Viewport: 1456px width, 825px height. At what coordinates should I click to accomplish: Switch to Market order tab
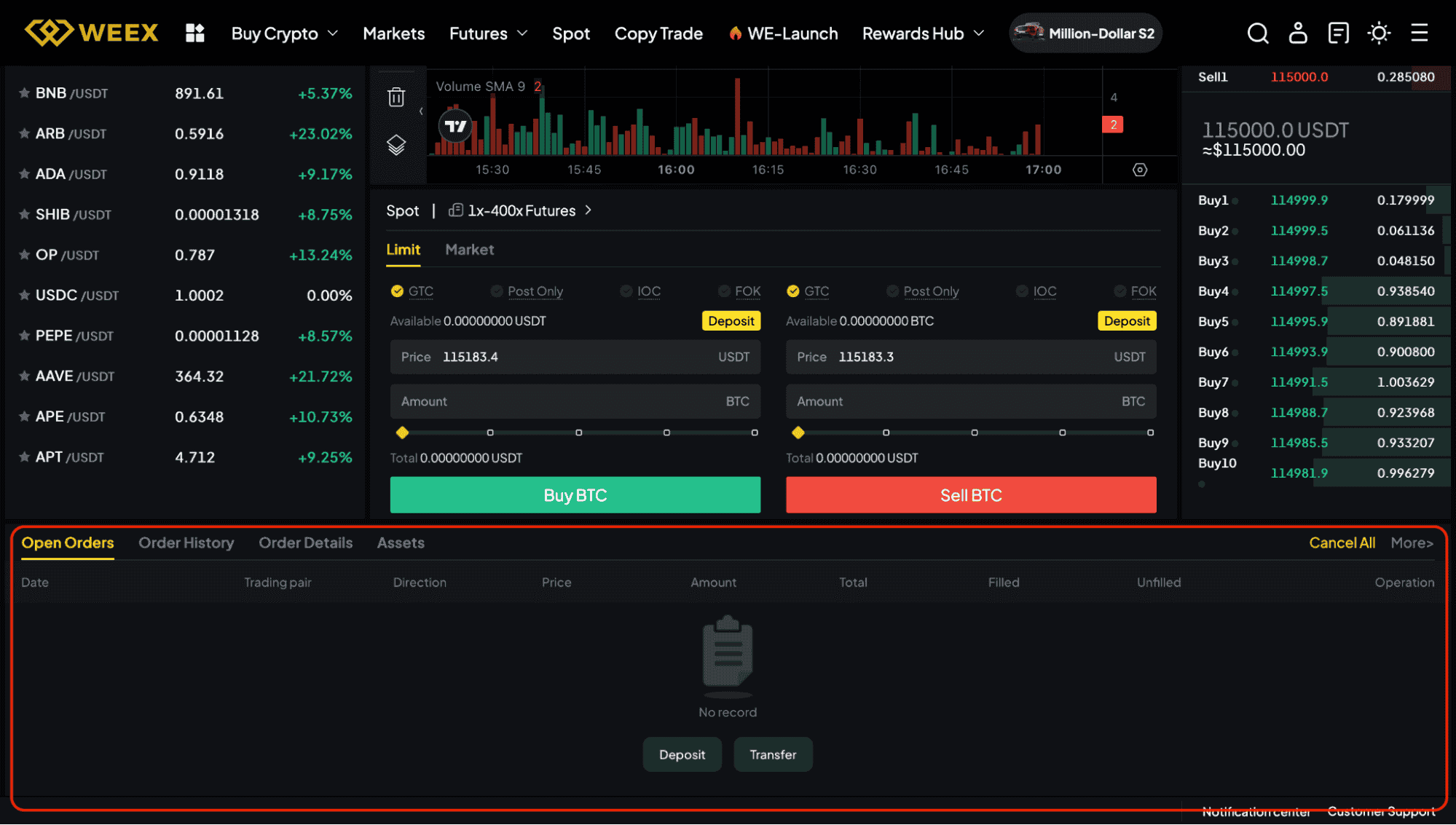(469, 250)
